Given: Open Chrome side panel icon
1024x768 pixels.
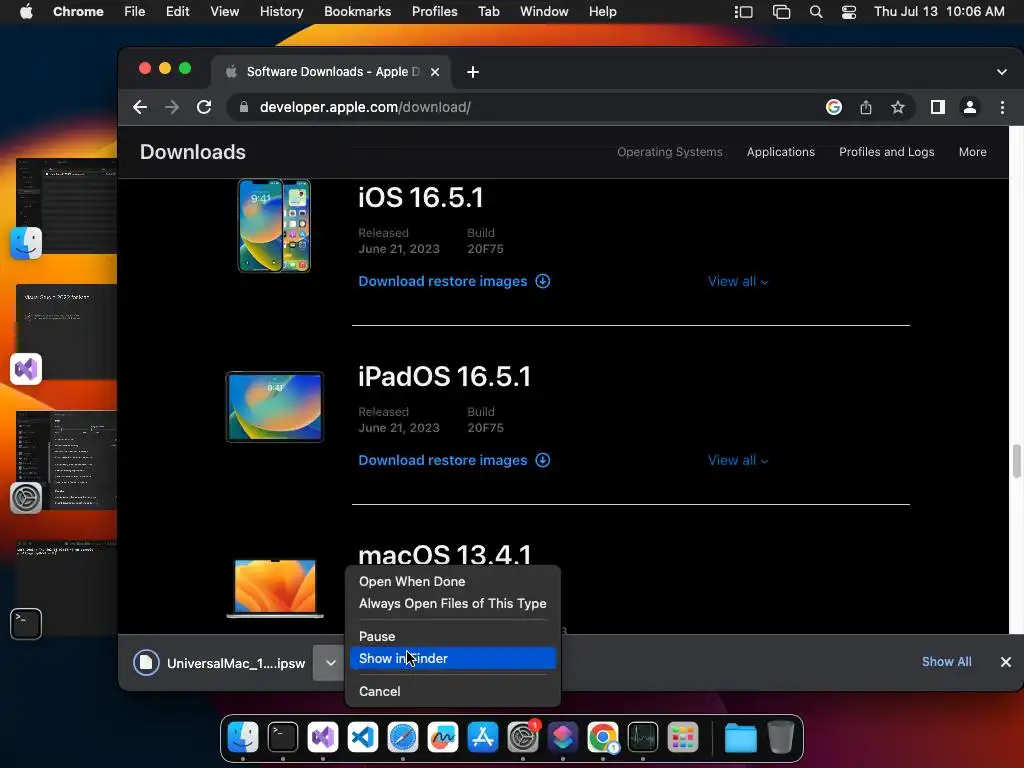Looking at the screenshot, I should pyautogui.click(x=938, y=107).
